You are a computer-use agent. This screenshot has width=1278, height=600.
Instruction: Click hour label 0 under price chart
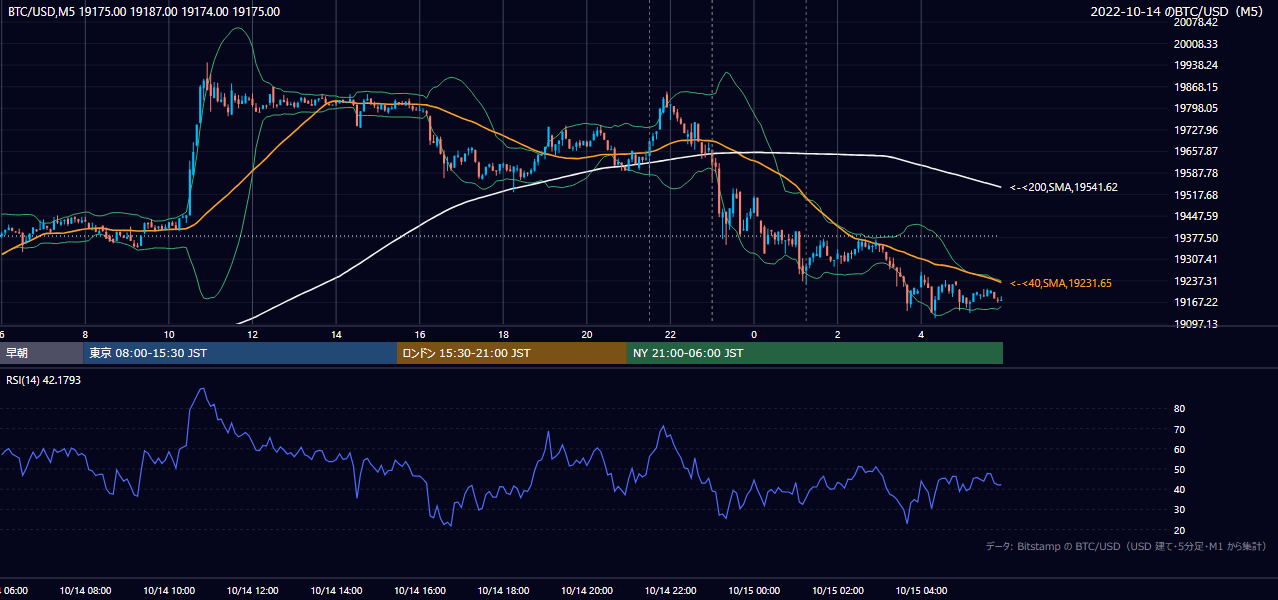[x=754, y=334]
